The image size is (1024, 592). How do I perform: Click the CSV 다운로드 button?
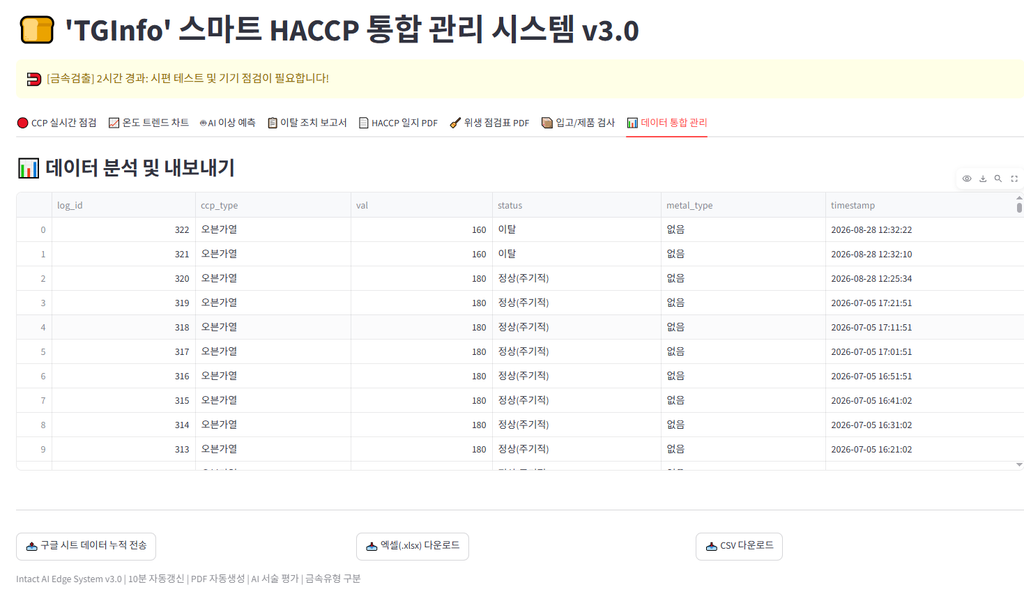click(739, 546)
